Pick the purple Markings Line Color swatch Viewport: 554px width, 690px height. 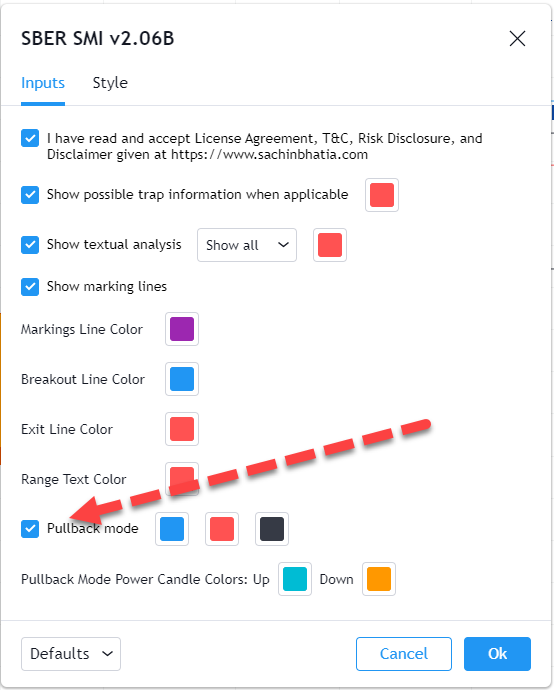point(182,329)
